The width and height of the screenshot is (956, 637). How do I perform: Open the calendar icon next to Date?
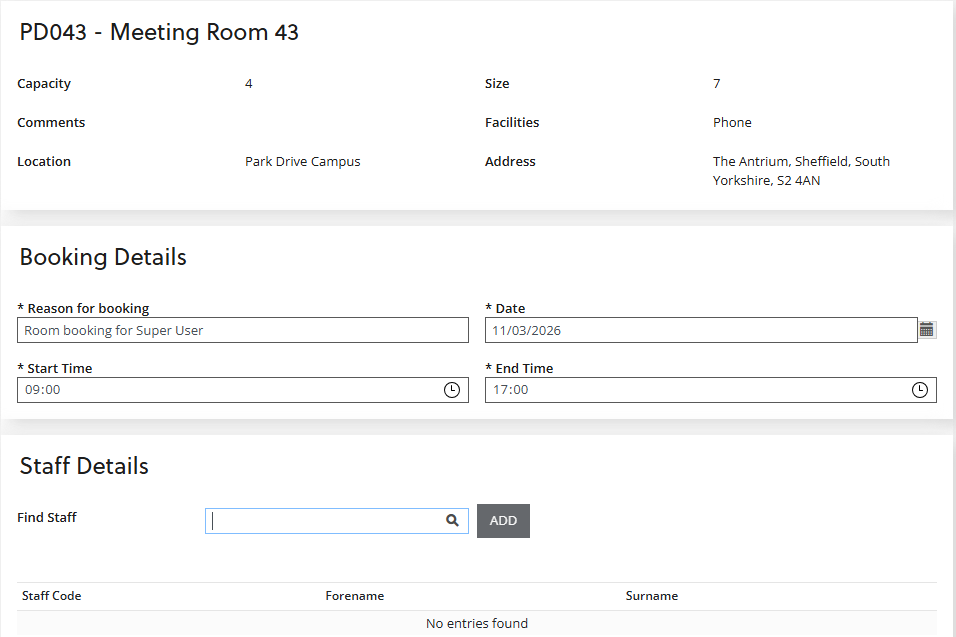[926, 329]
